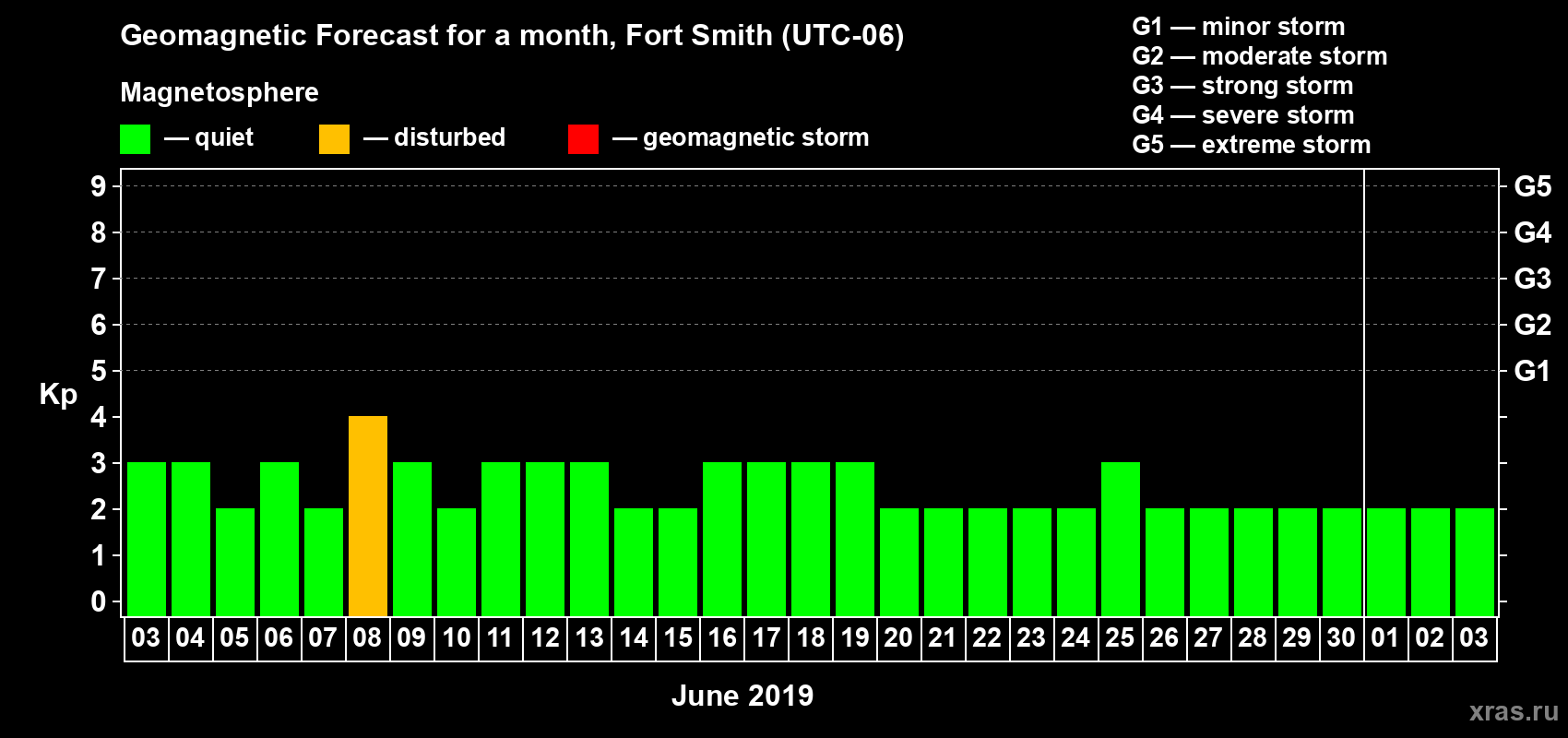Viewport: 1568px width, 738px height.
Task: Click the 'G5 — extreme storm' text
Action: pyautogui.click(x=1252, y=145)
